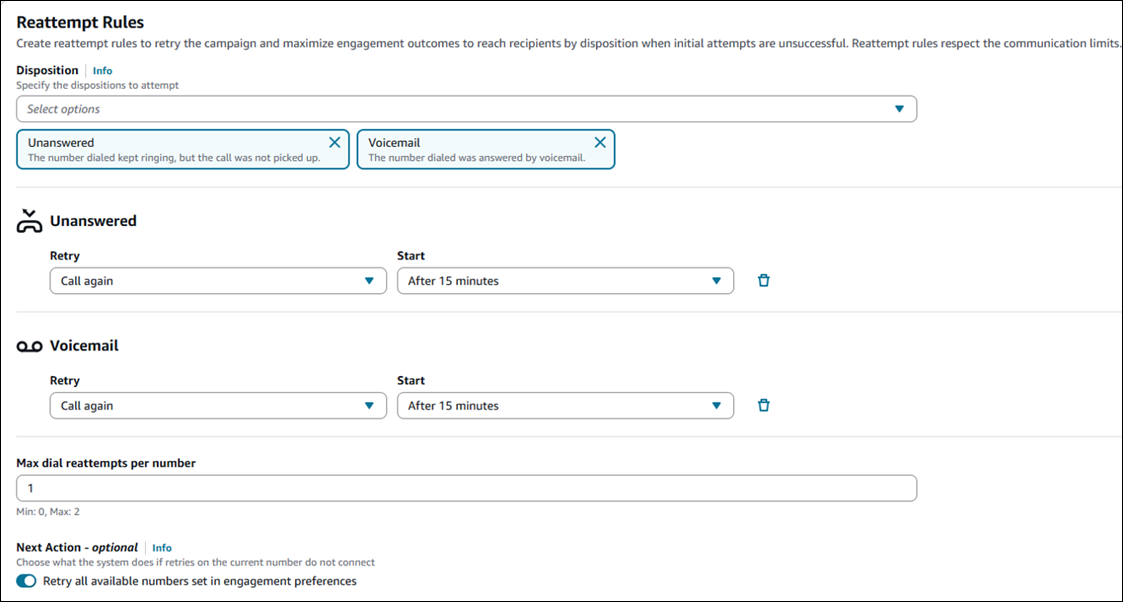
Task: Click the Info link next to Next Action
Action: click(x=161, y=547)
